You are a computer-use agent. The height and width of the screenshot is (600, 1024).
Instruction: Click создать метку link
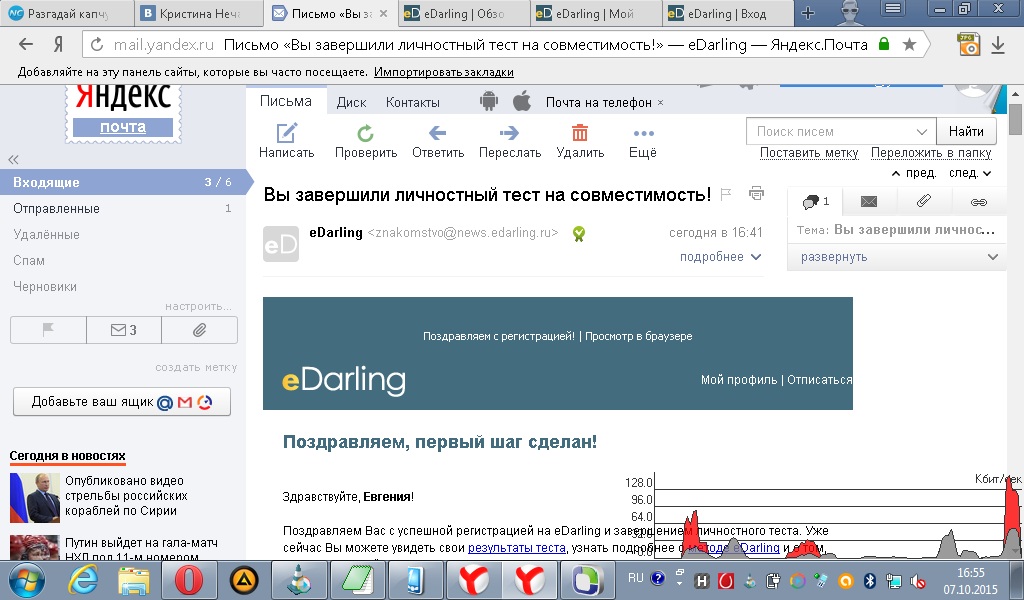[x=196, y=368]
